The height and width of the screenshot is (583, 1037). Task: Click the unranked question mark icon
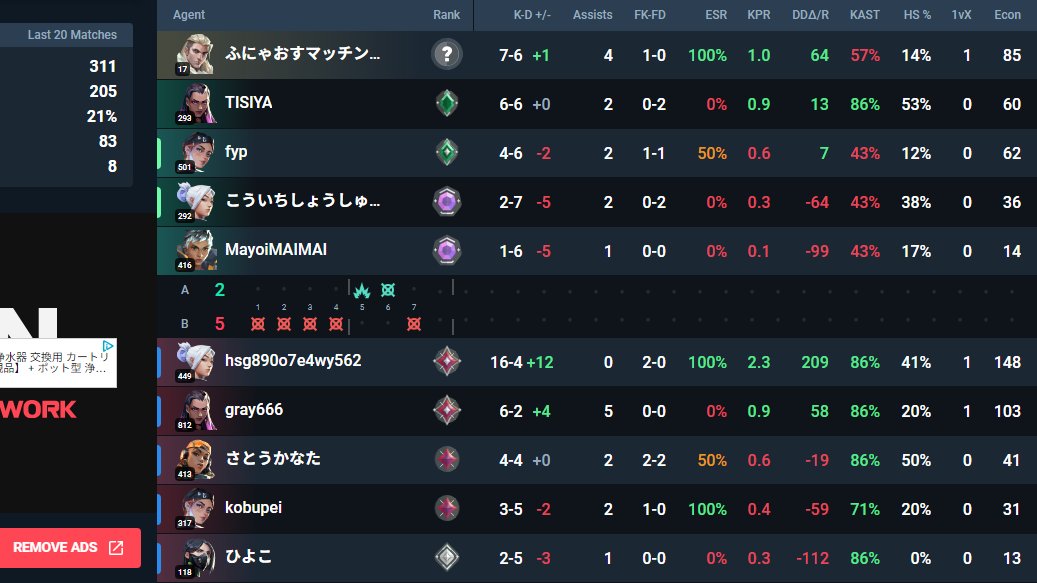click(x=446, y=54)
